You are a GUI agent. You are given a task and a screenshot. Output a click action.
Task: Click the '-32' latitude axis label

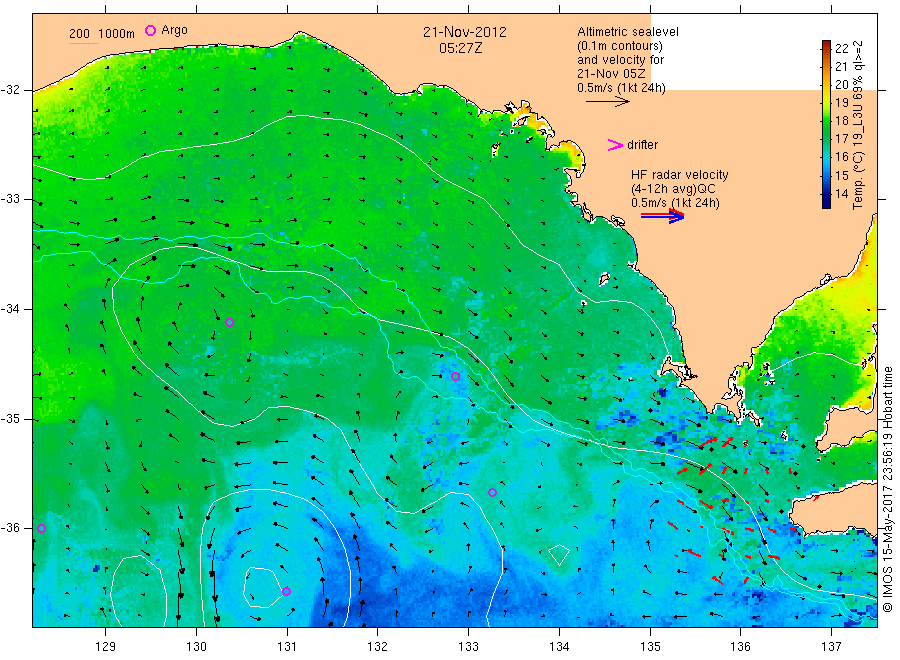point(10,90)
